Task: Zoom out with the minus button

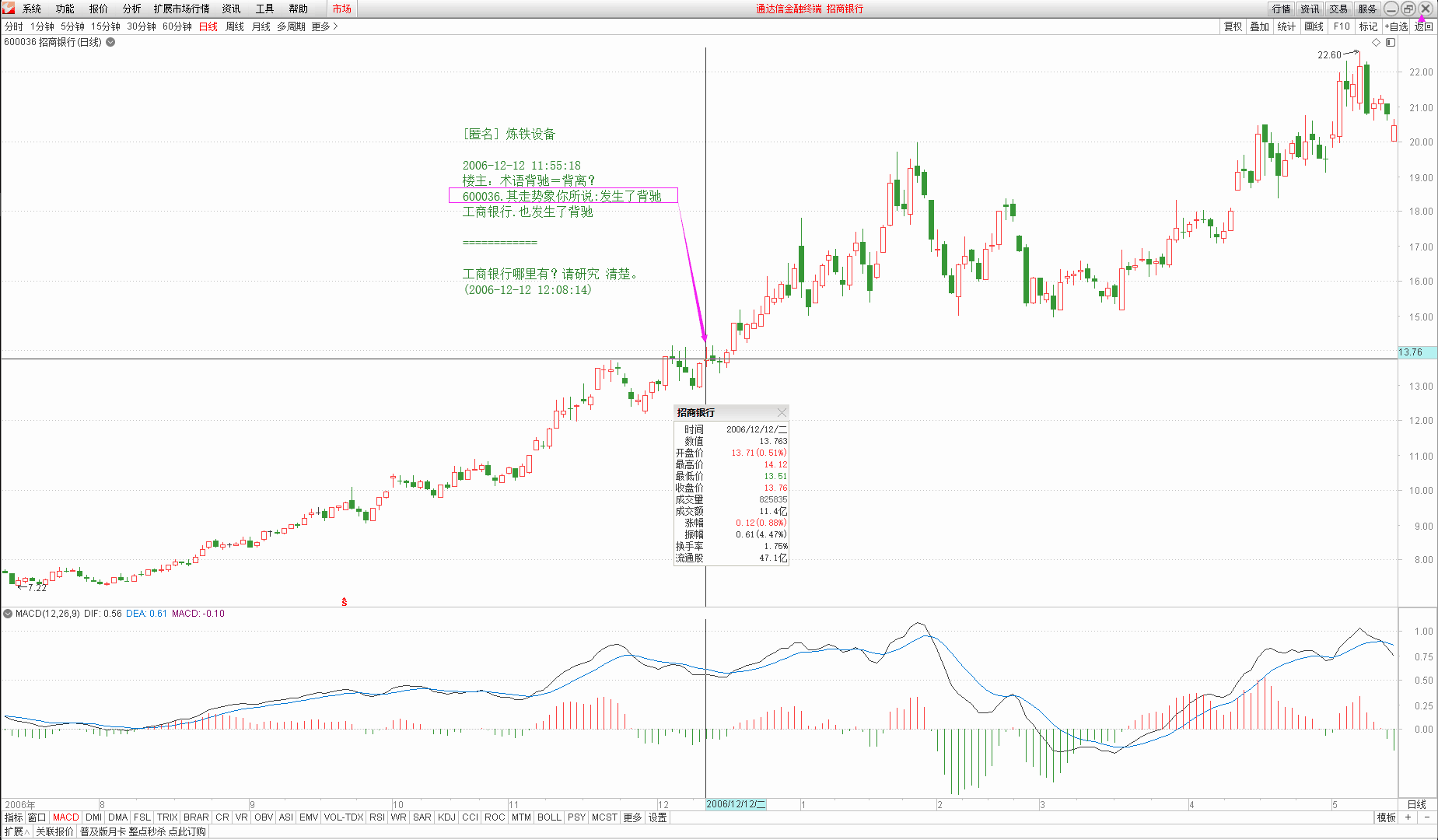Action: [x=1427, y=817]
